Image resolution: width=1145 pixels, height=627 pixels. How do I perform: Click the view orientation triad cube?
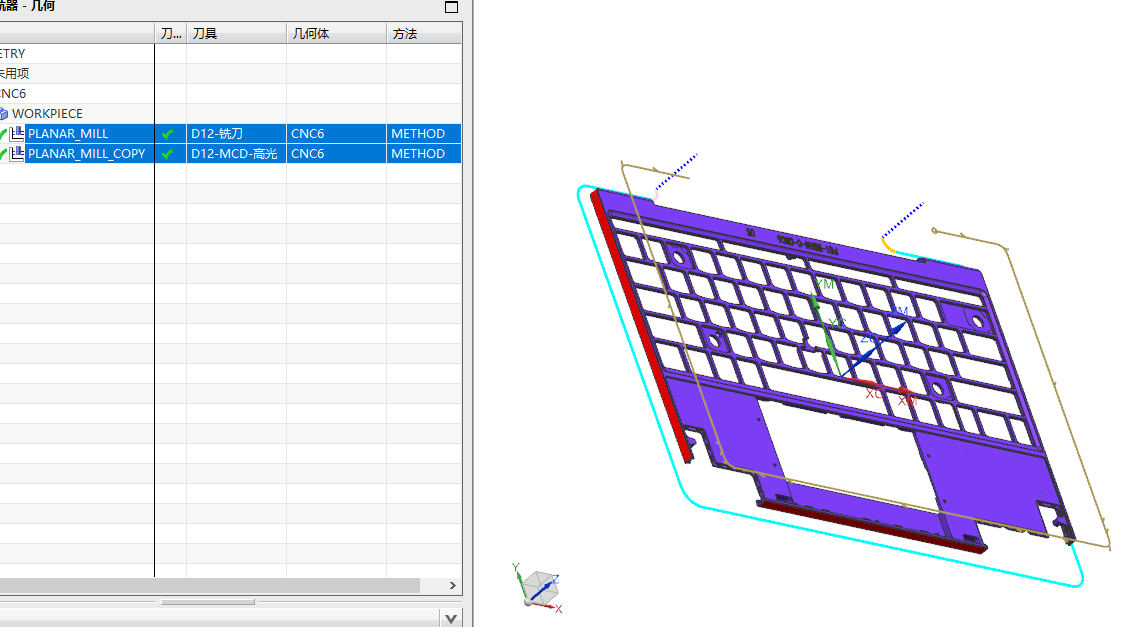pyautogui.click(x=539, y=588)
